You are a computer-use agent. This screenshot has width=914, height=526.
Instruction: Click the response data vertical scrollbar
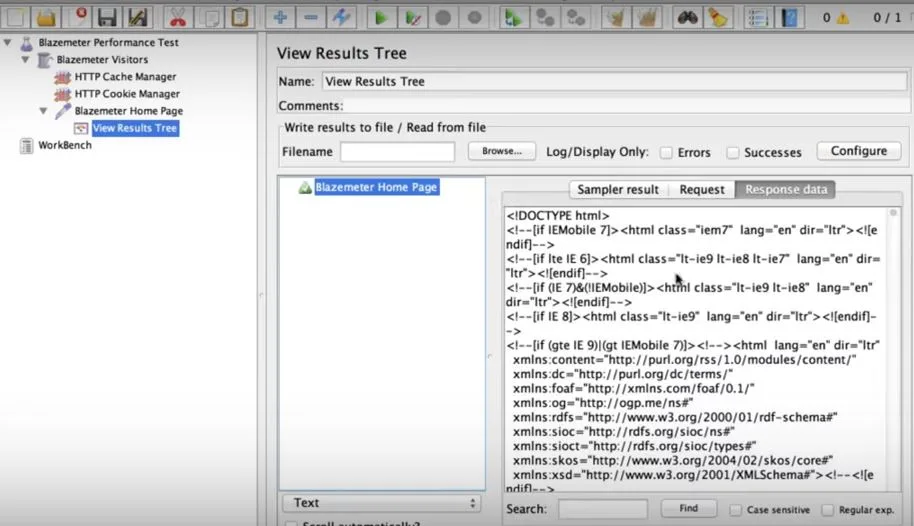pos(894,349)
